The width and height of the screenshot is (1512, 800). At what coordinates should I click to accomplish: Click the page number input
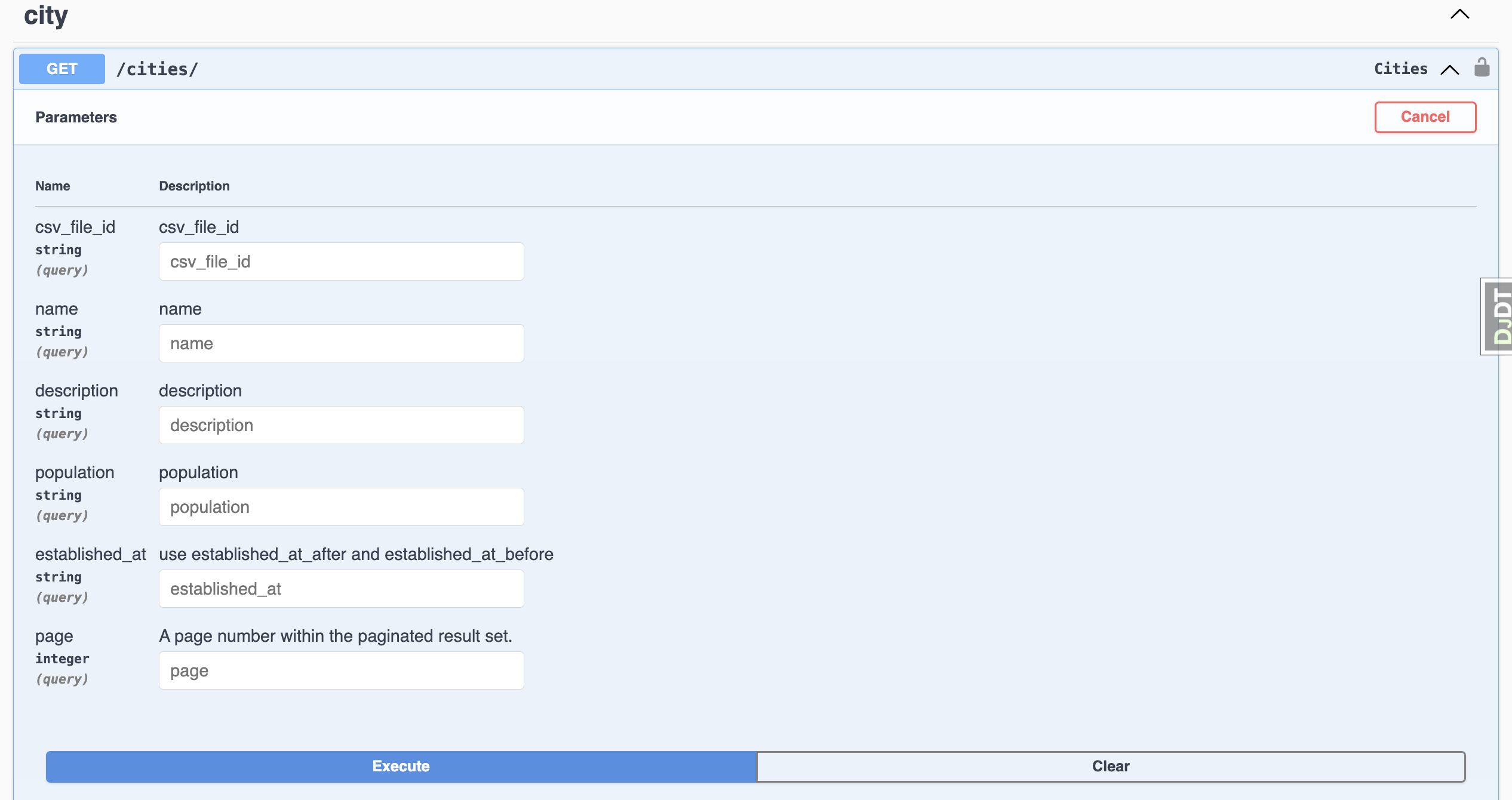click(341, 670)
